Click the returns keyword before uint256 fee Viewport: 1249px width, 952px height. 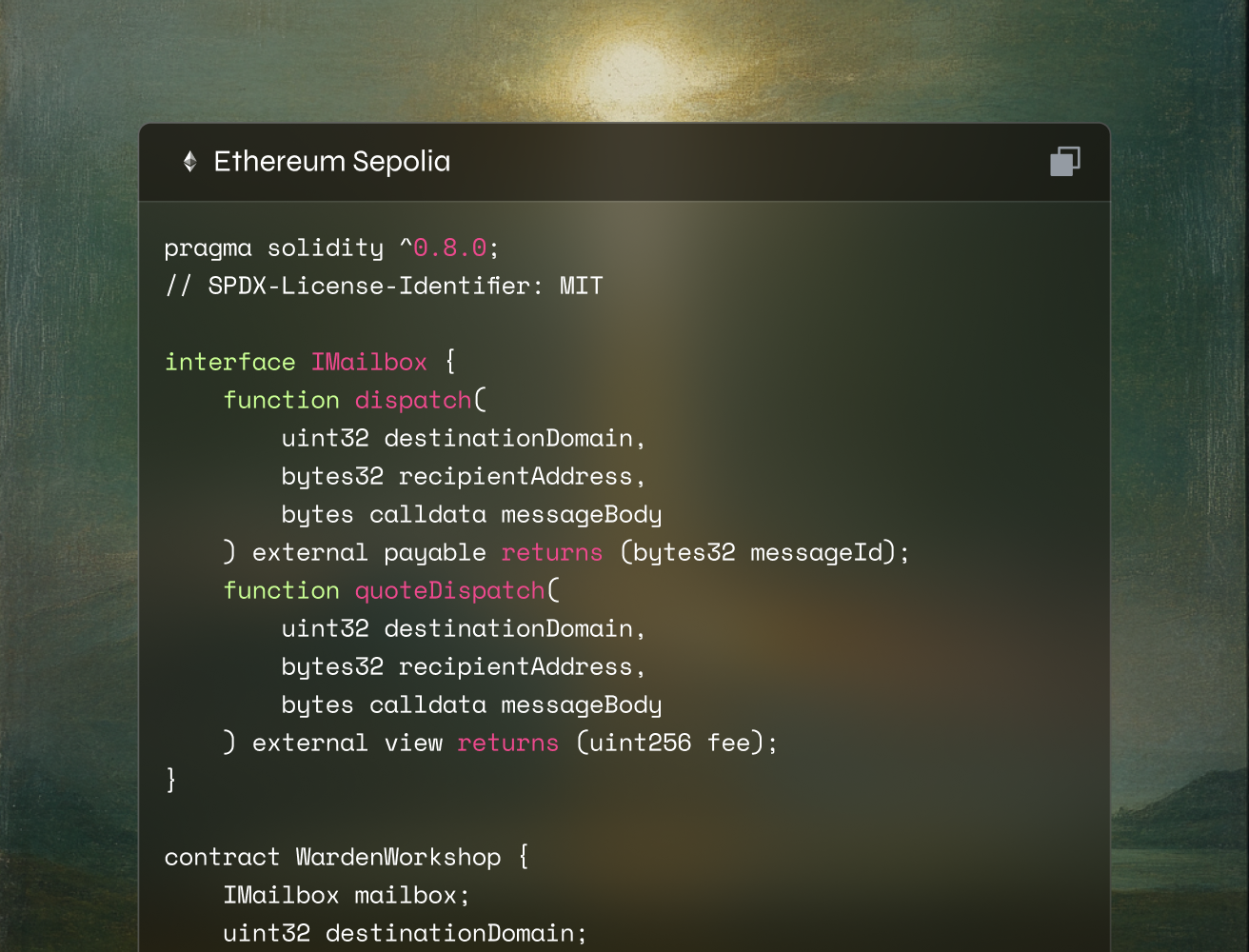point(507,743)
